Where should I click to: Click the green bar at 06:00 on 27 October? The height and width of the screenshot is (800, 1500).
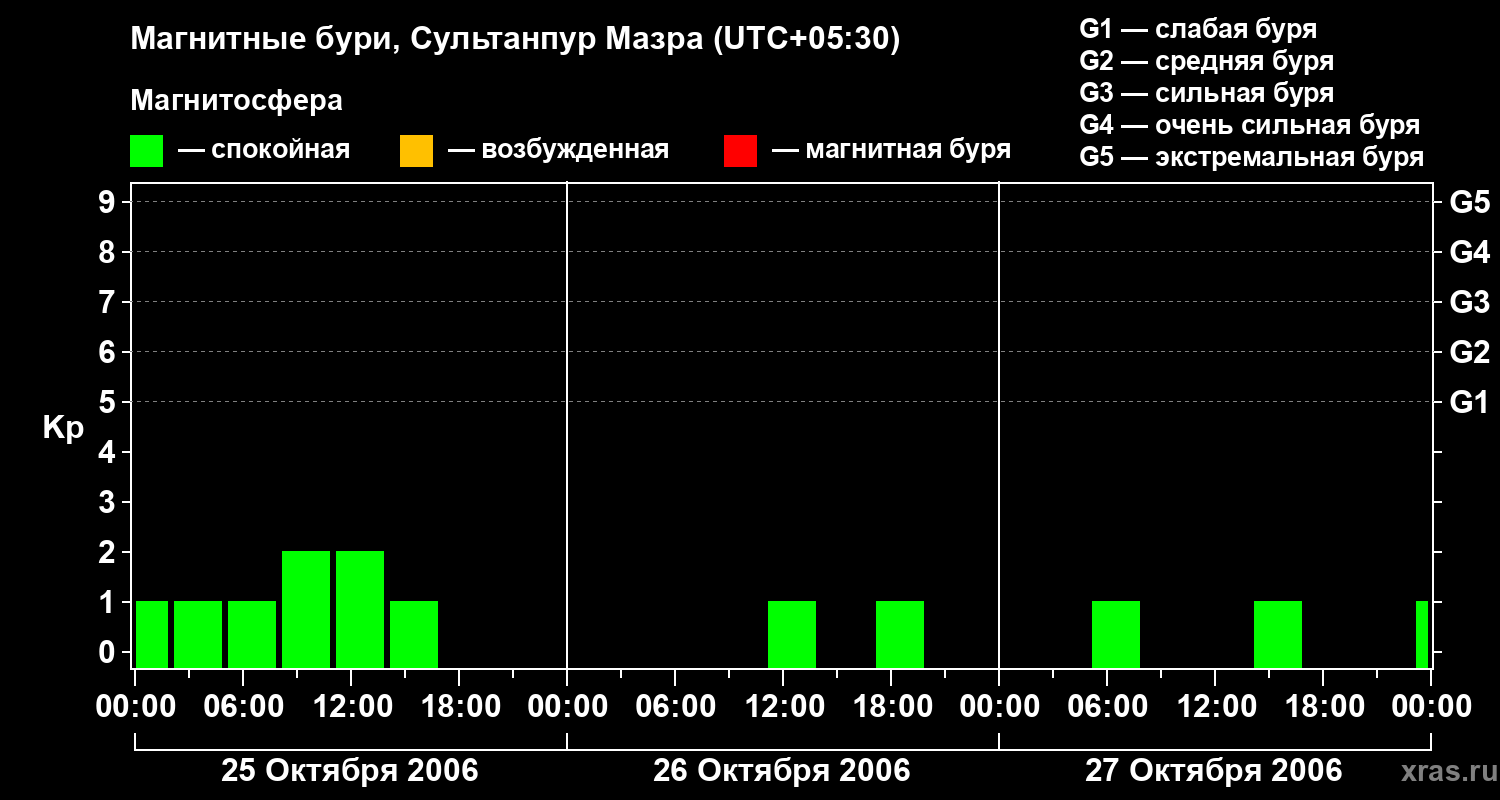[1116, 633]
